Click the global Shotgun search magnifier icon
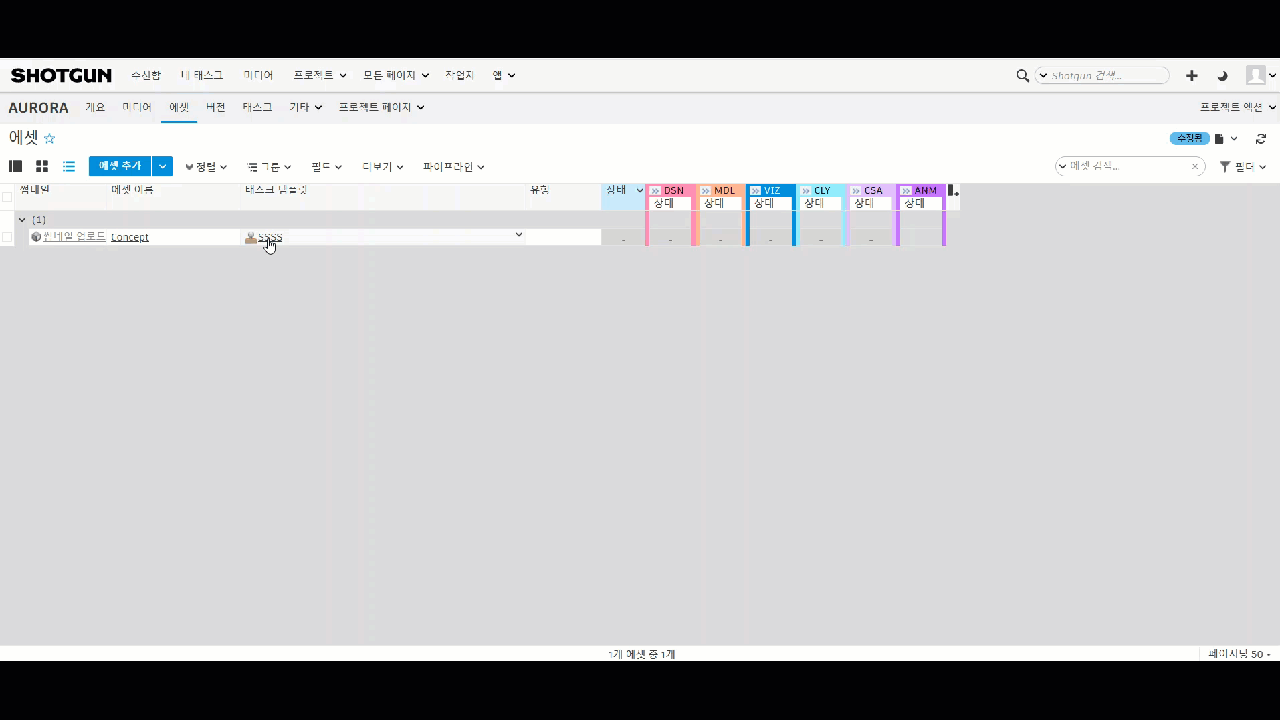 [x=1022, y=75]
